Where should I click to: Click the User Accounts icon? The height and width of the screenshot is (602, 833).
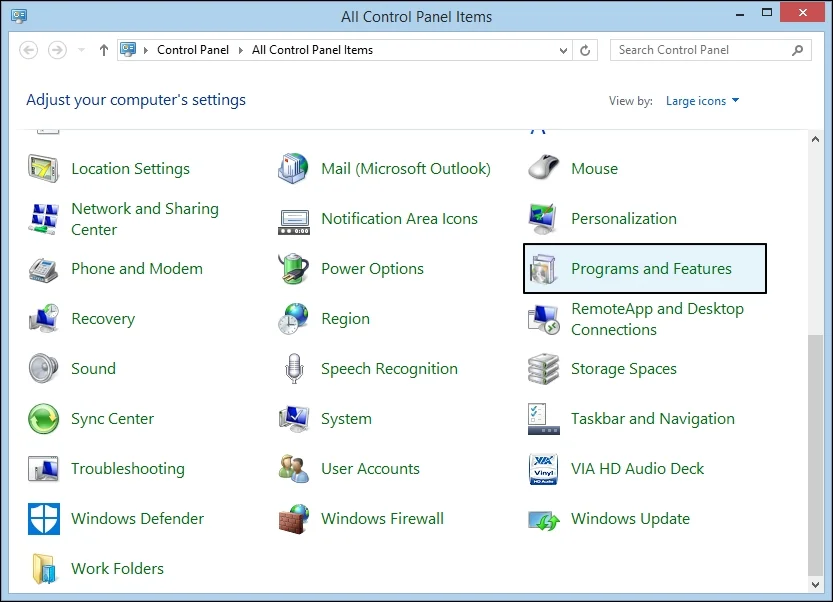click(x=294, y=469)
